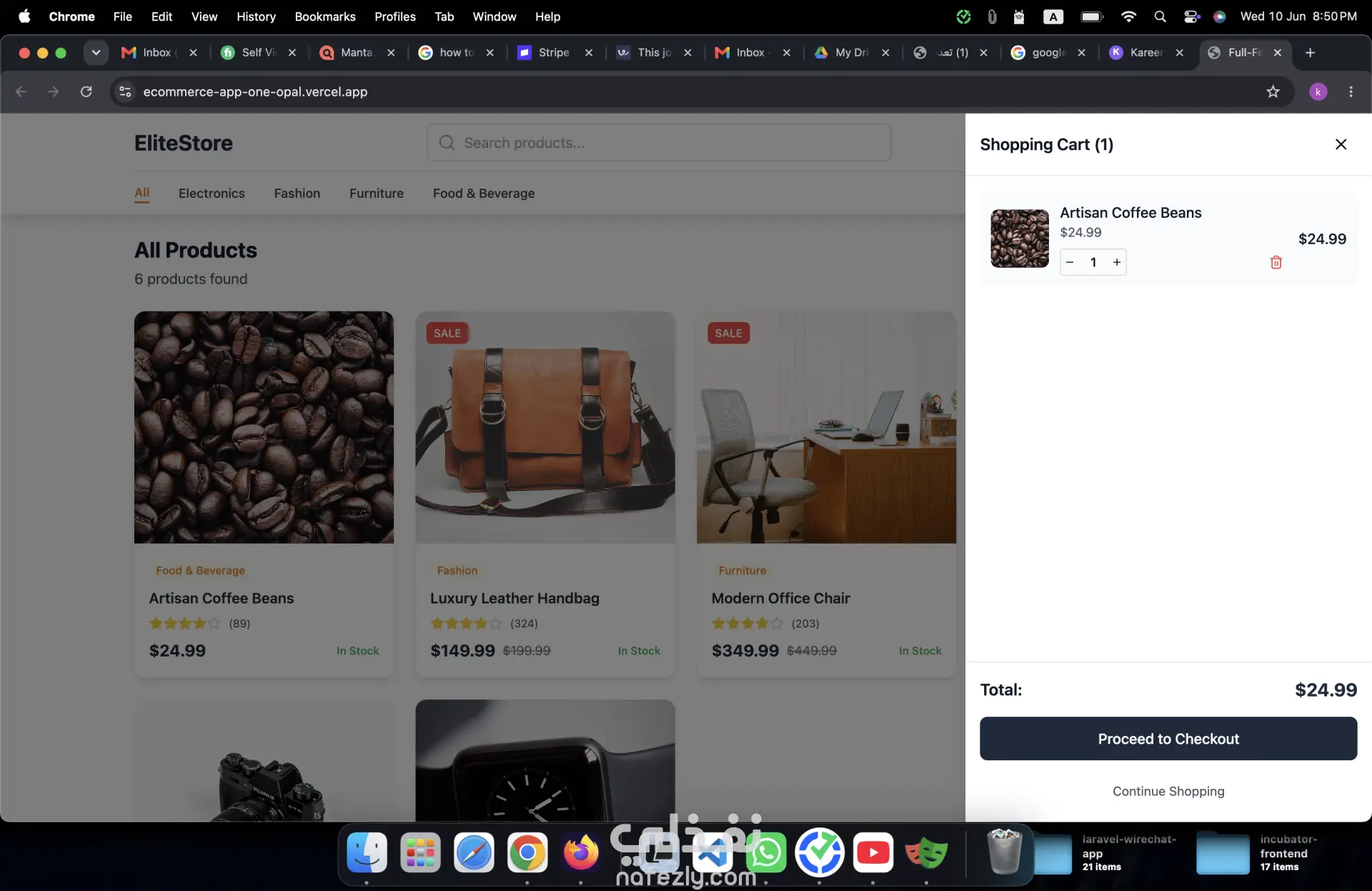Open Finder from the Dock
Viewport: 1372px width, 891px height.
(367, 852)
